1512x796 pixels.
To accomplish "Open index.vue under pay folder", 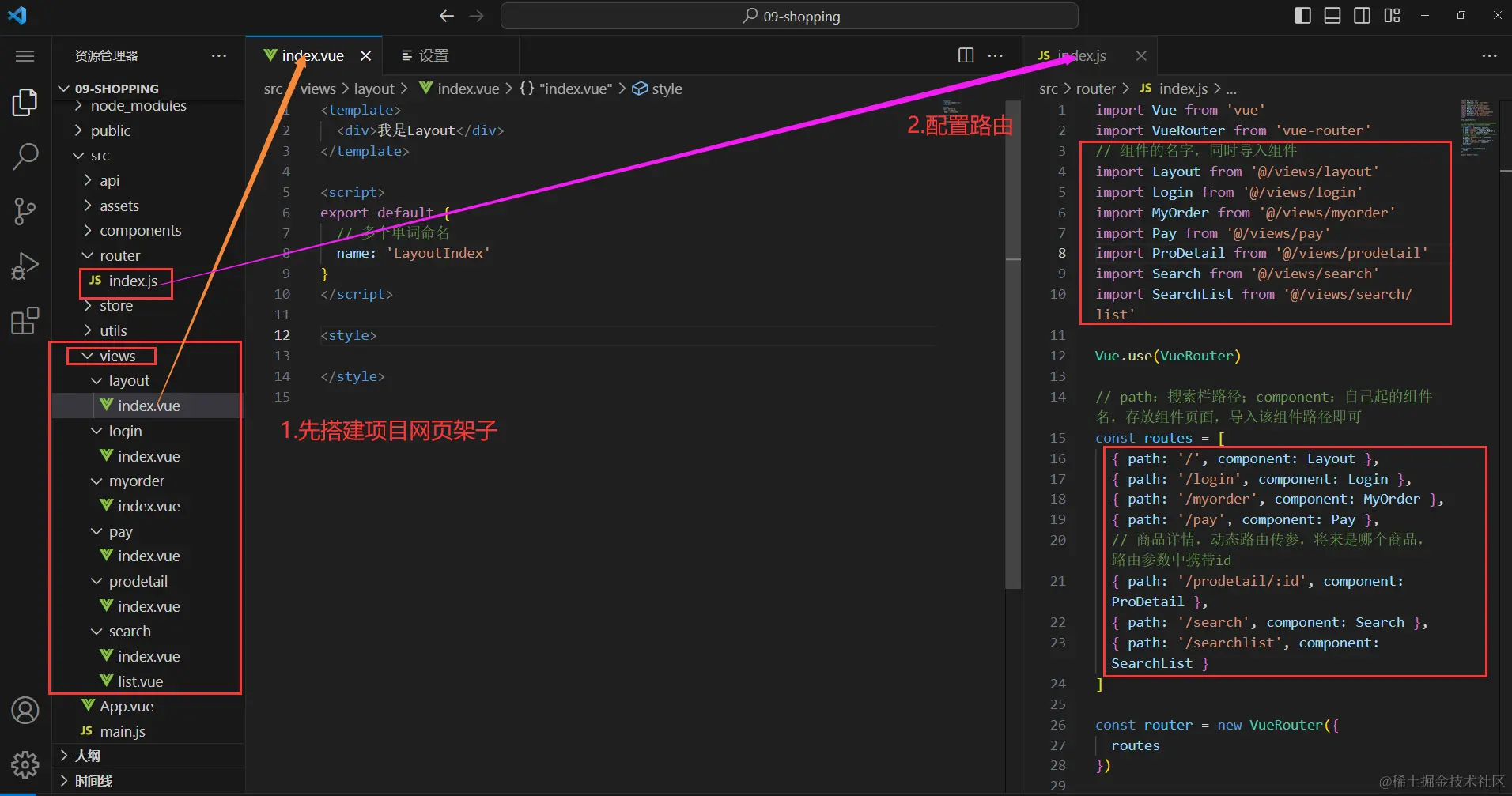I will [149, 556].
